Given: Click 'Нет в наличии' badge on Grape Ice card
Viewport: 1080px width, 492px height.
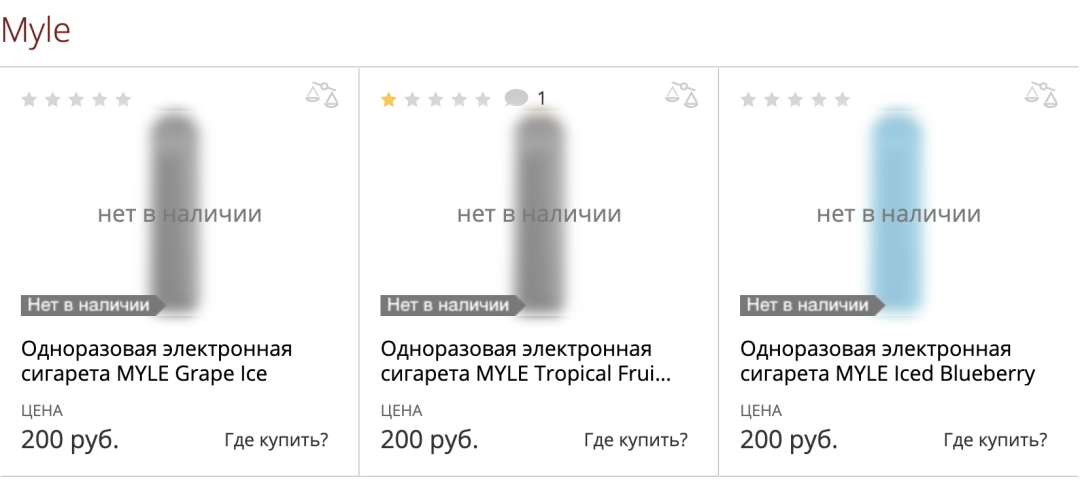Looking at the screenshot, I should pyautogui.click(x=93, y=305).
